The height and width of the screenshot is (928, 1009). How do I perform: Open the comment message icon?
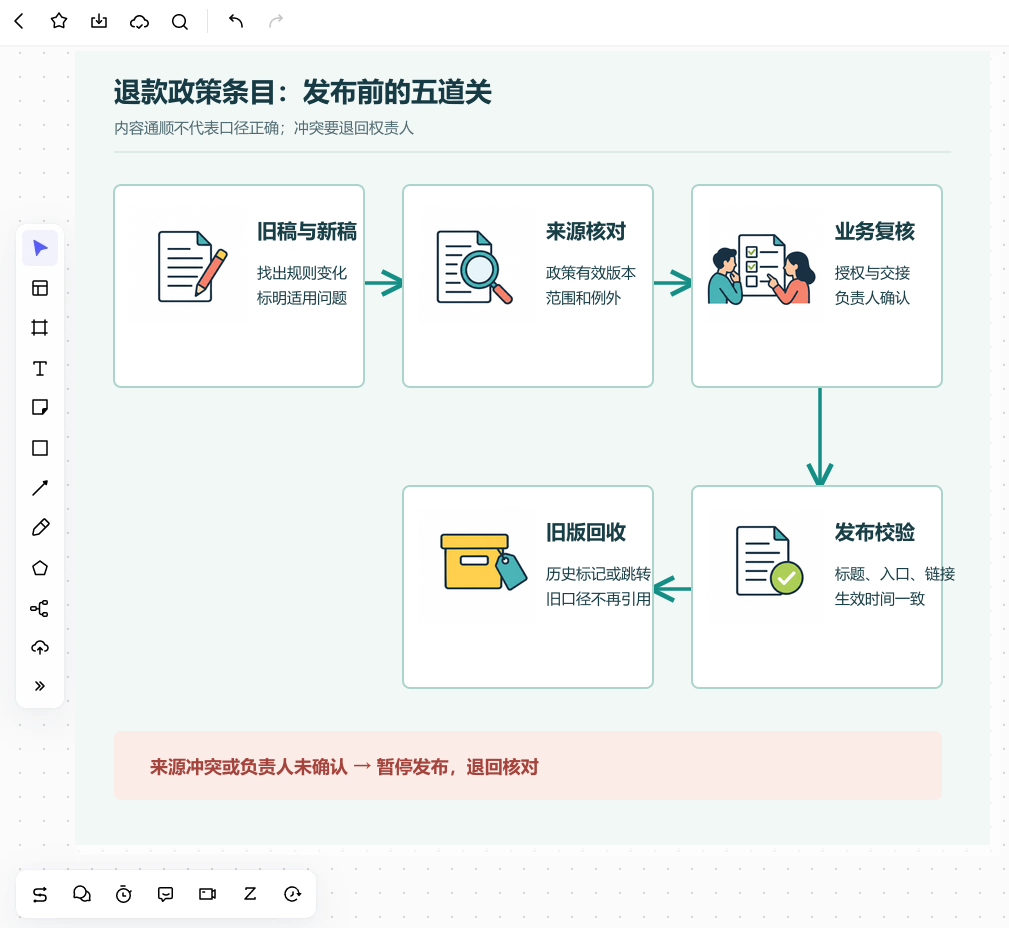point(165,894)
